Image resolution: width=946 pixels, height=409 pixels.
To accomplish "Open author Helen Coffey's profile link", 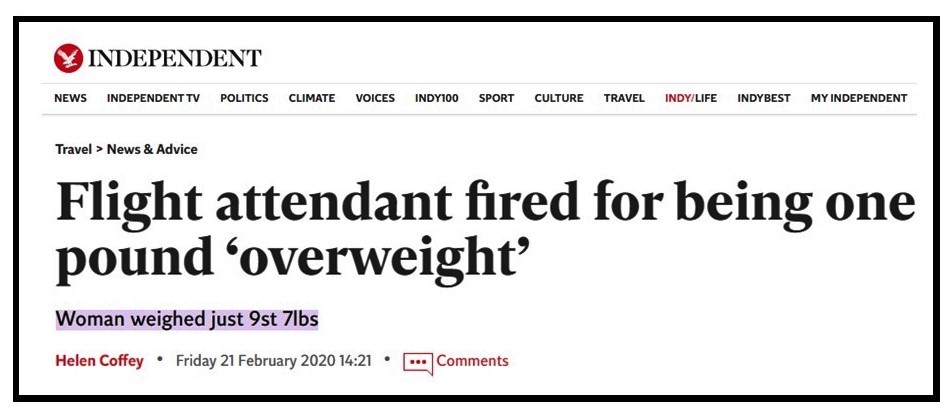I will (x=101, y=361).
